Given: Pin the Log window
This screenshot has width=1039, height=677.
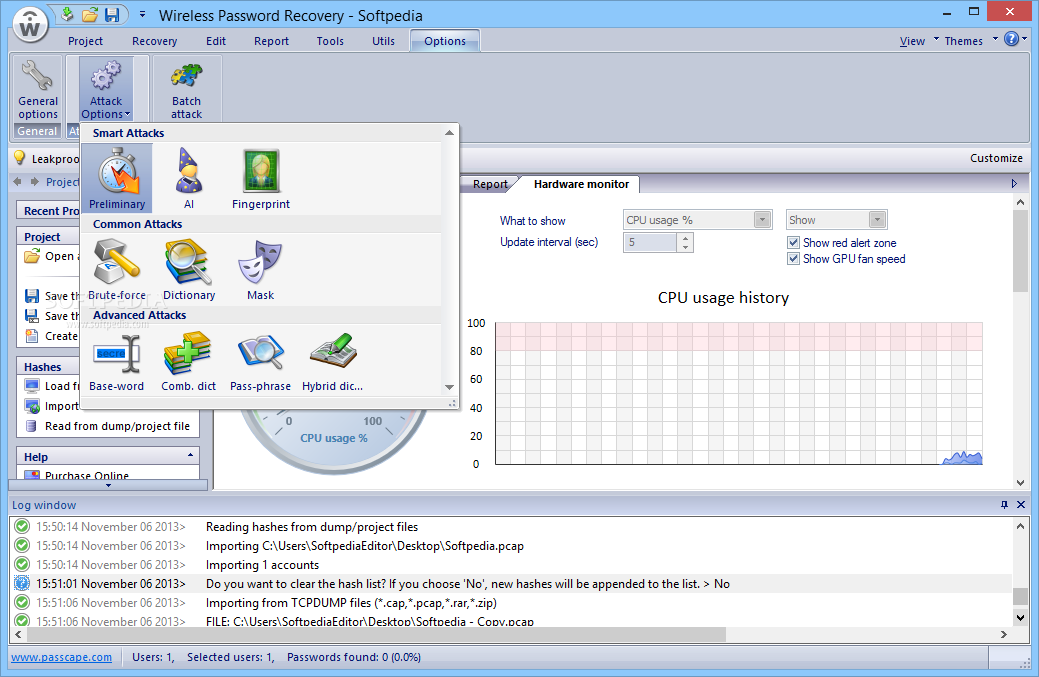Looking at the screenshot, I should pos(1004,505).
